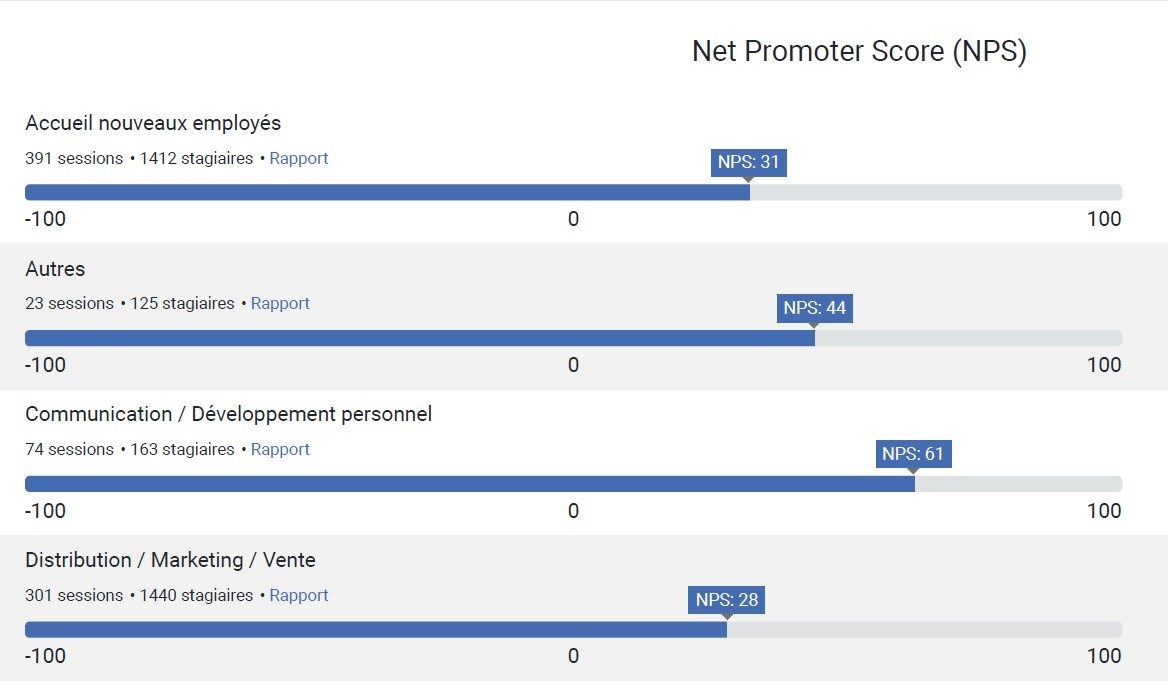Click the Accueil nouveaux employés blue progress bar
1168x688 pixels.
(387, 192)
